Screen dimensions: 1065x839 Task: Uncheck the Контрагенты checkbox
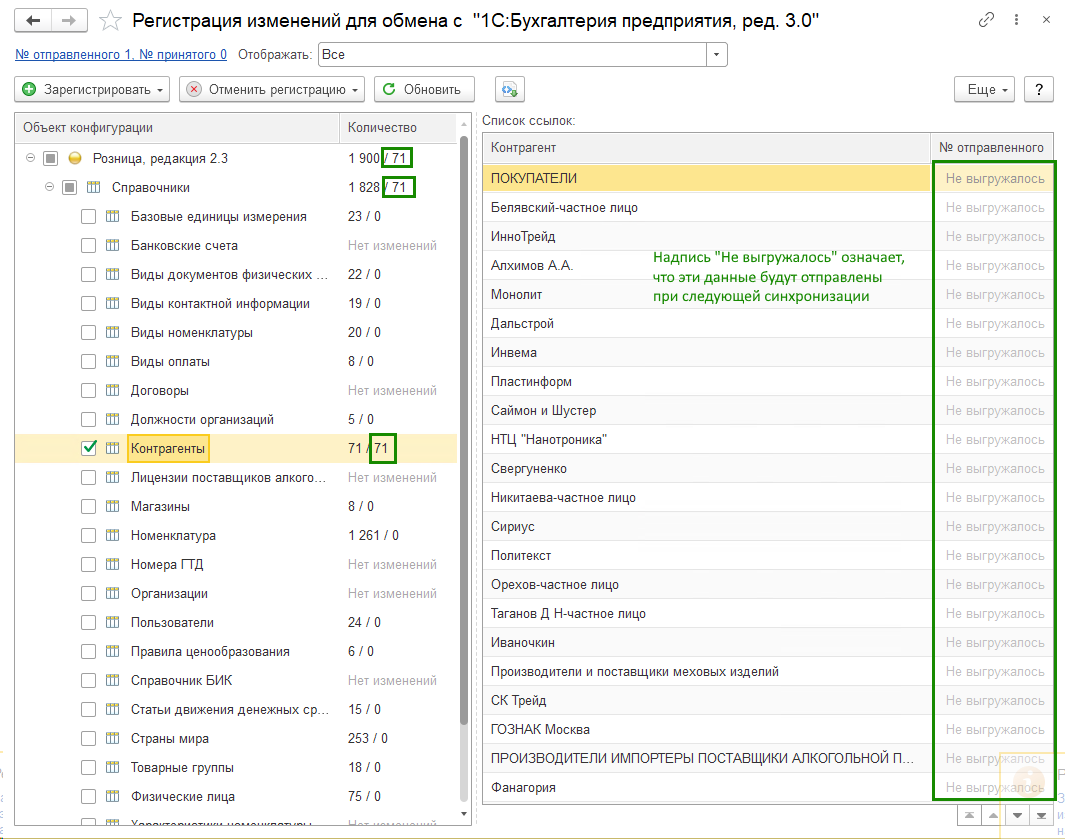coord(88,448)
